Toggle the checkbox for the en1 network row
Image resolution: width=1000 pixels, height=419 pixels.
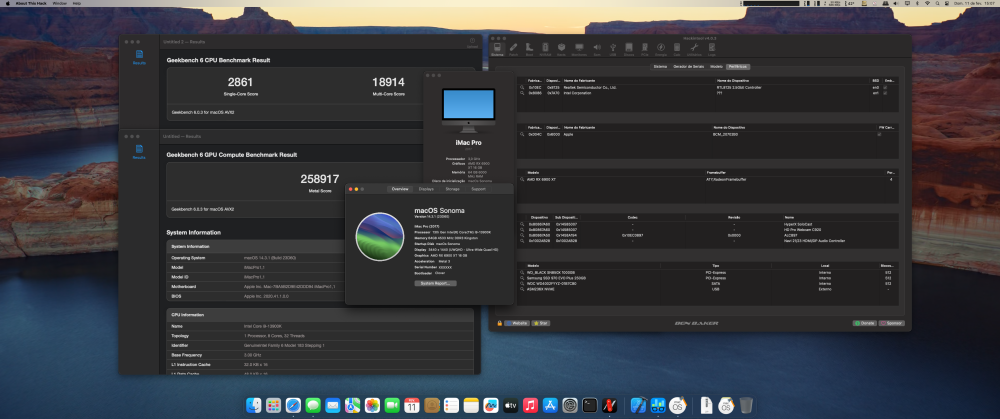point(885,93)
